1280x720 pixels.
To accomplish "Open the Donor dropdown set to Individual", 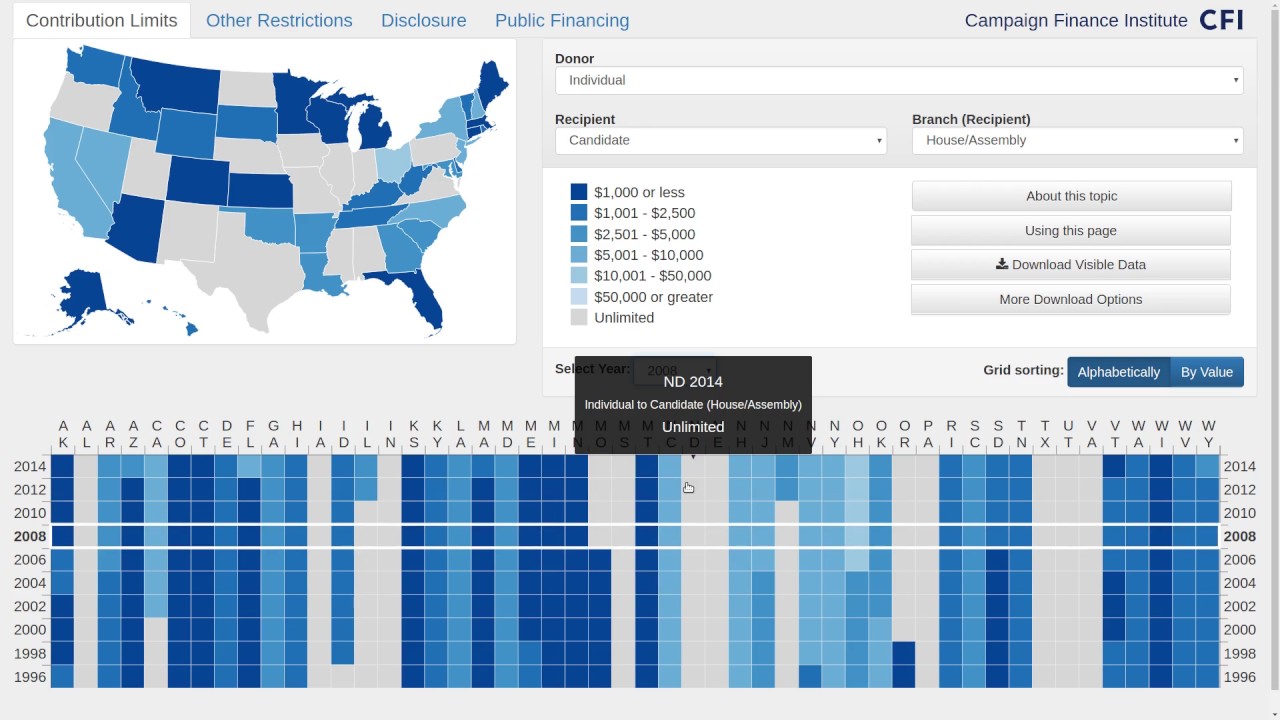I will (899, 80).
